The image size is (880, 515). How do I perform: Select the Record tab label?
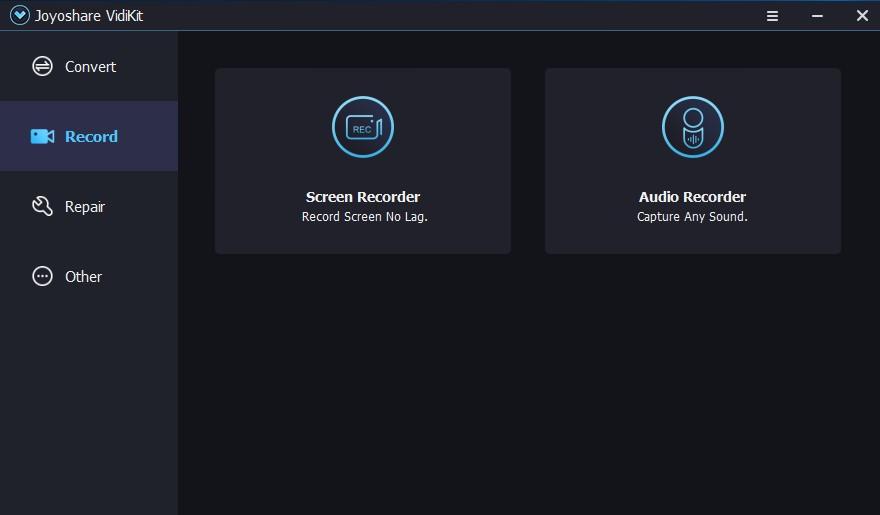[91, 136]
